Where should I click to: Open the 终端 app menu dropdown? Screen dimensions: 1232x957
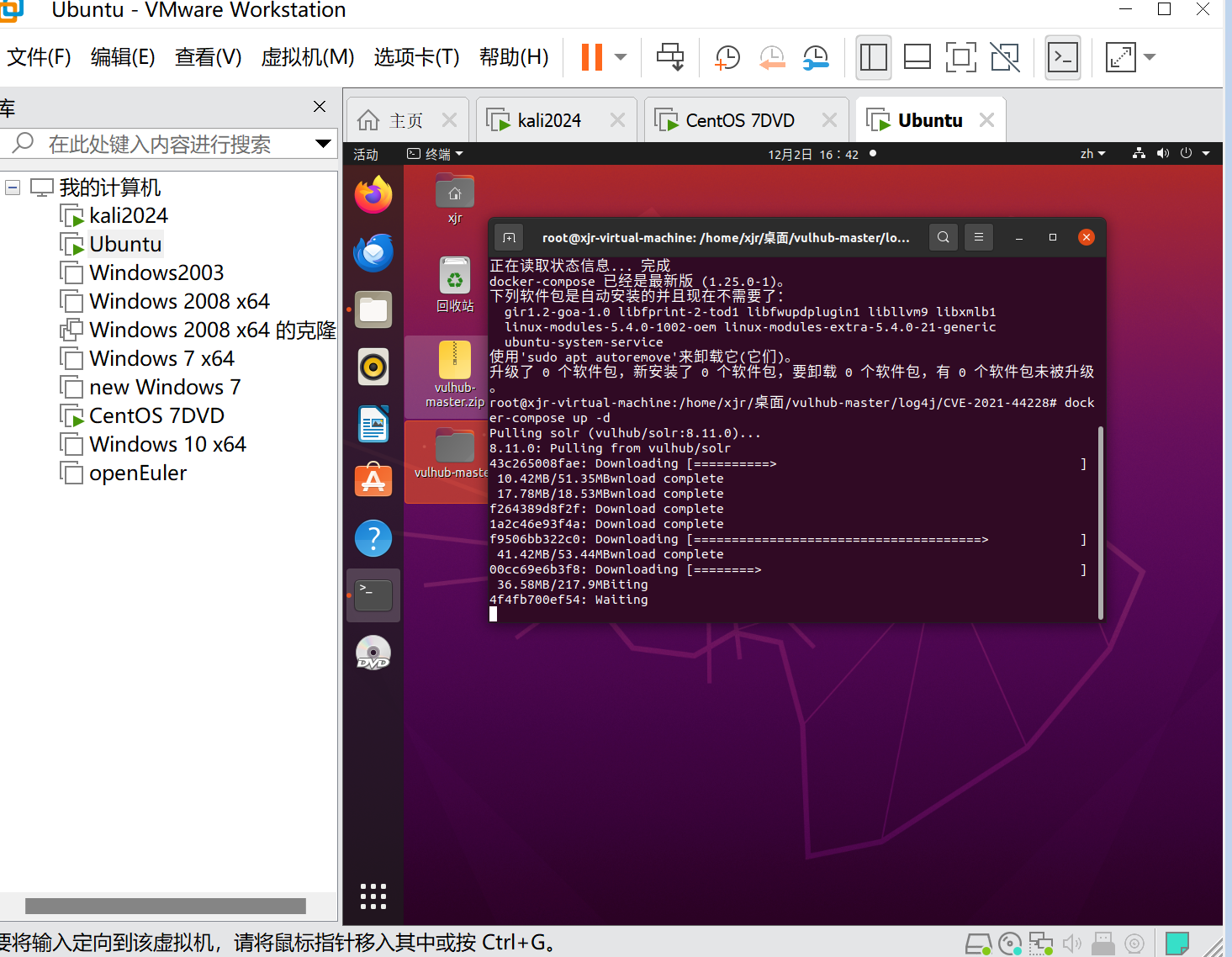tap(436, 154)
